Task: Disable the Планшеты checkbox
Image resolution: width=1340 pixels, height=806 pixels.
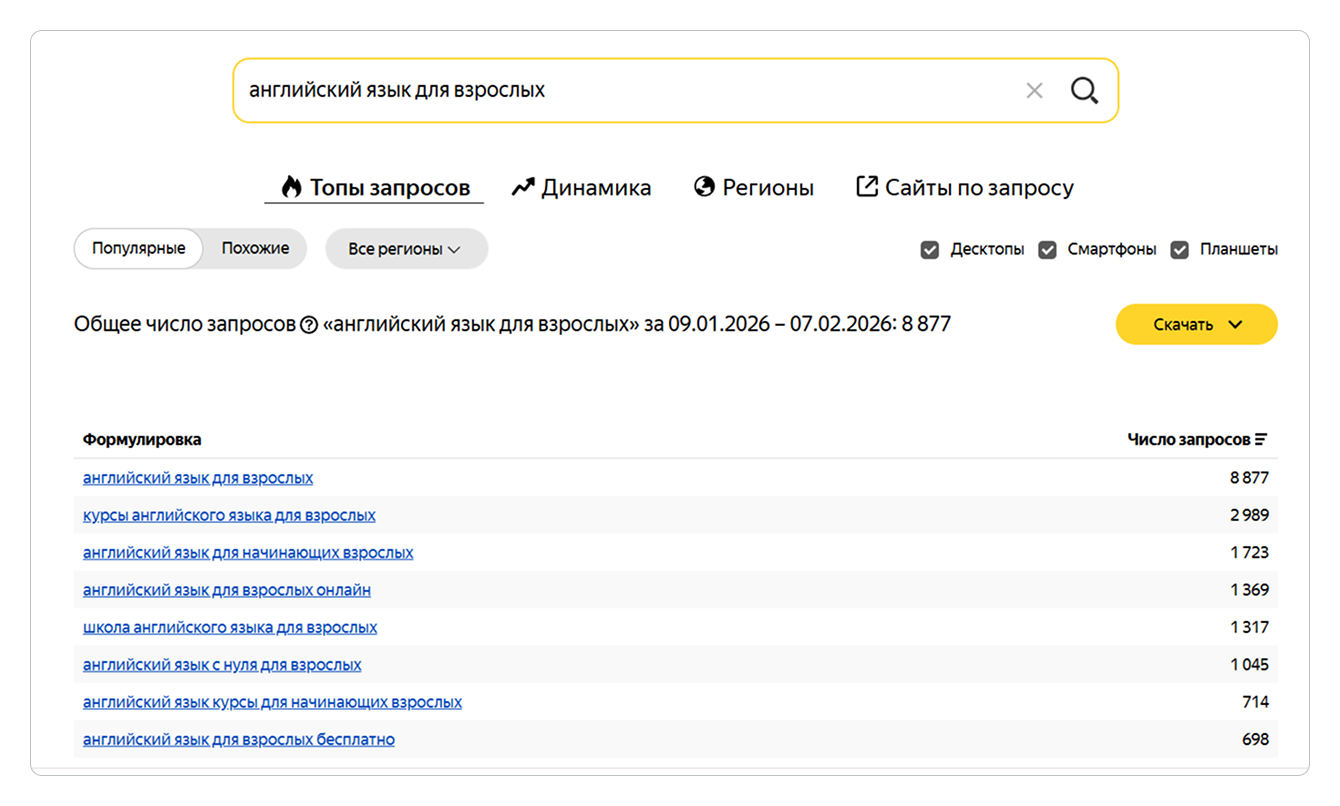Action: [1180, 250]
